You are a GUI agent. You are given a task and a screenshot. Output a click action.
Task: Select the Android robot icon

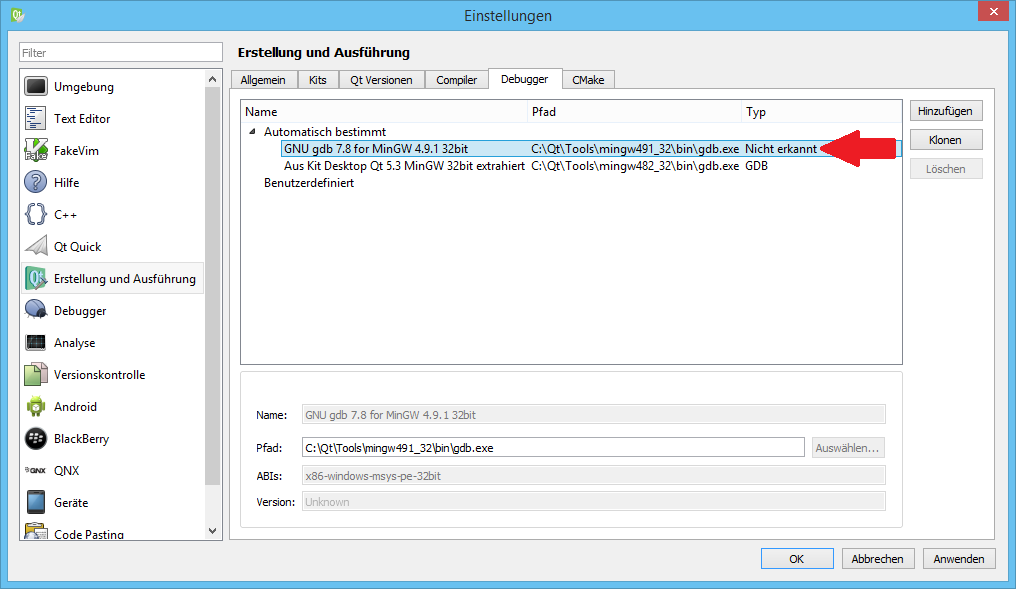pyautogui.click(x=36, y=406)
